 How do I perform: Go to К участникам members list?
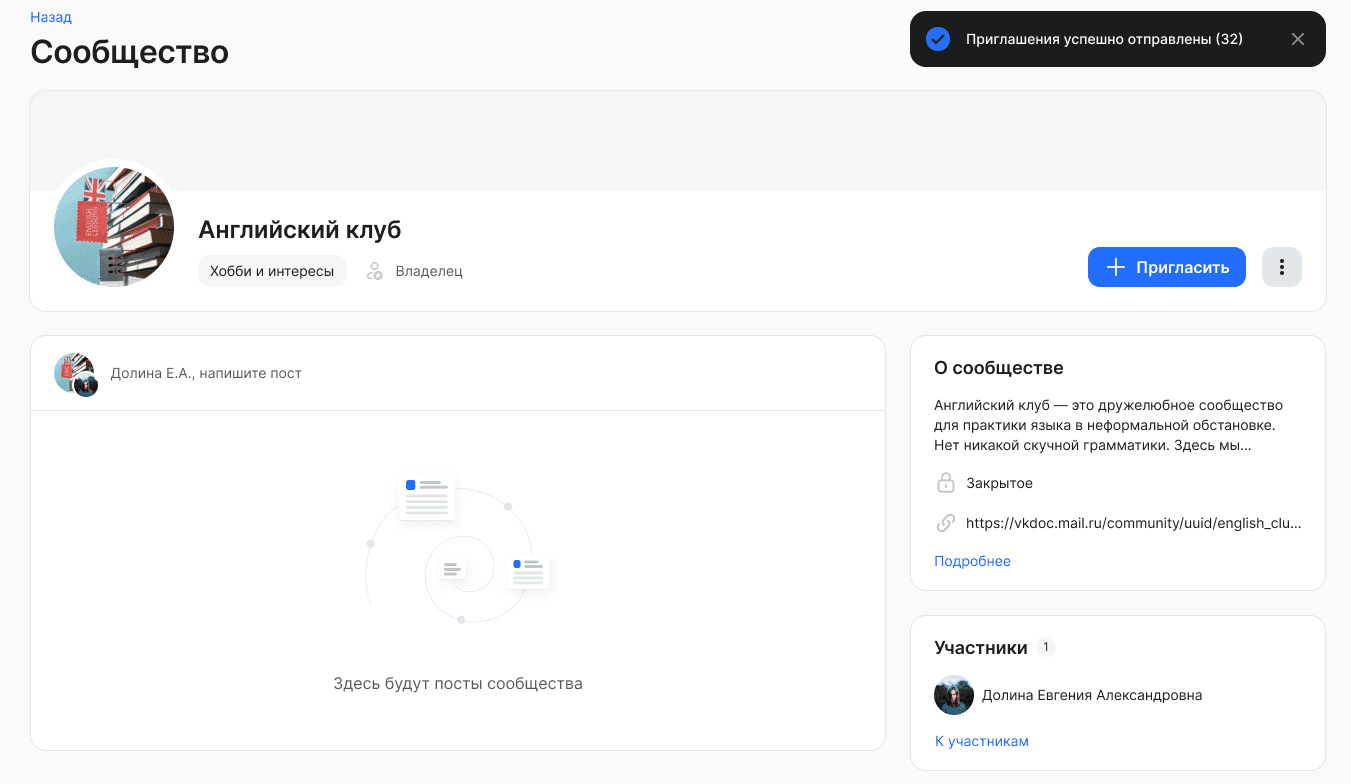coord(981,741)
